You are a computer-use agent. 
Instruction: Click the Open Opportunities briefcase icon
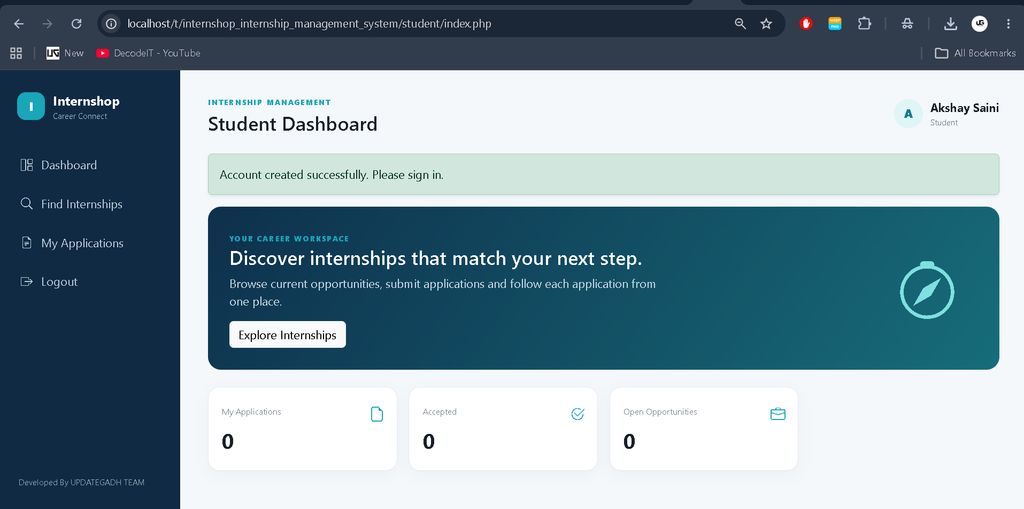click(x=778, y=414)
